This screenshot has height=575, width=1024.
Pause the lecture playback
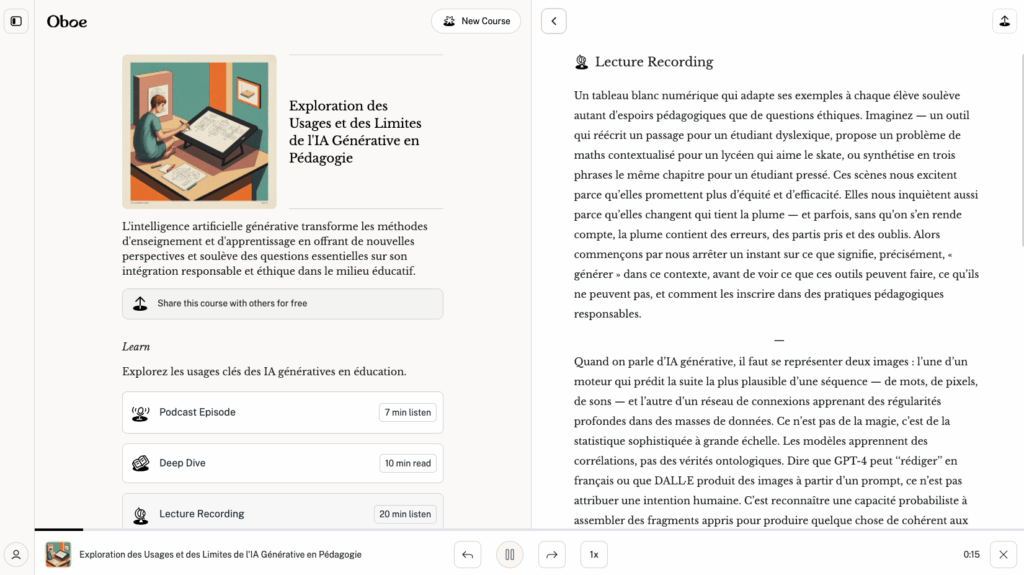point(510,554)
